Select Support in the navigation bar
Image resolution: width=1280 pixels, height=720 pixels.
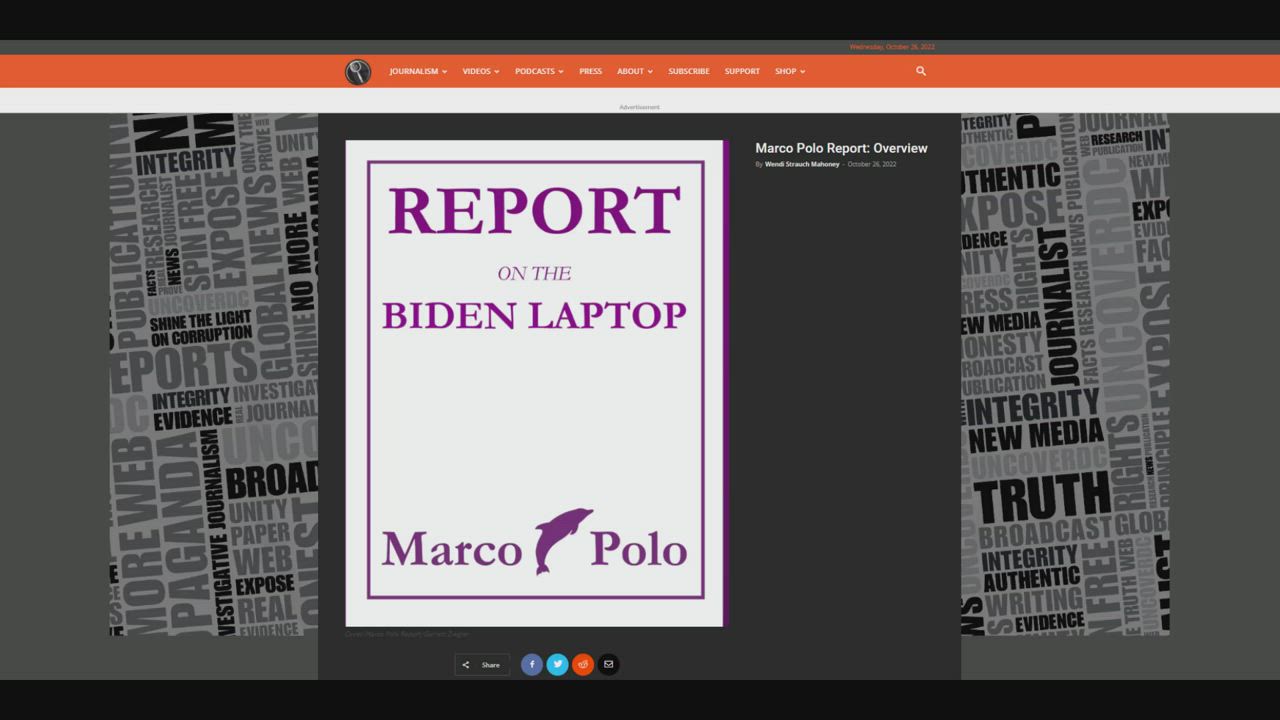tap(742, 71)
